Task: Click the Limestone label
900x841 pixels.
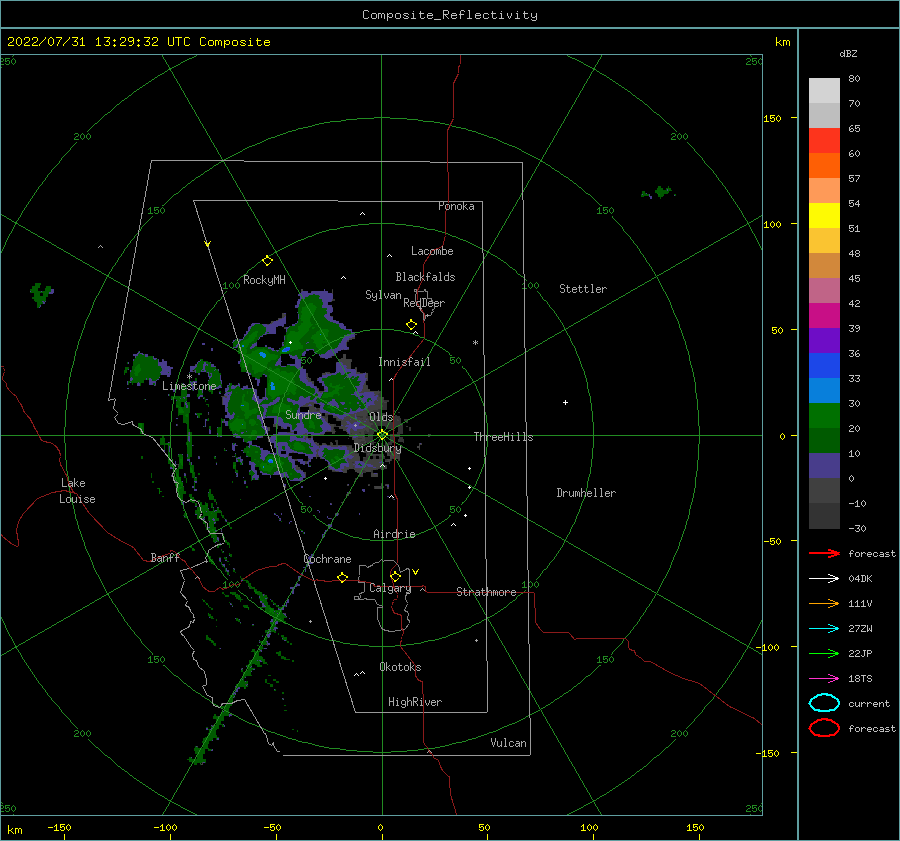Action: tap(189, 386)
